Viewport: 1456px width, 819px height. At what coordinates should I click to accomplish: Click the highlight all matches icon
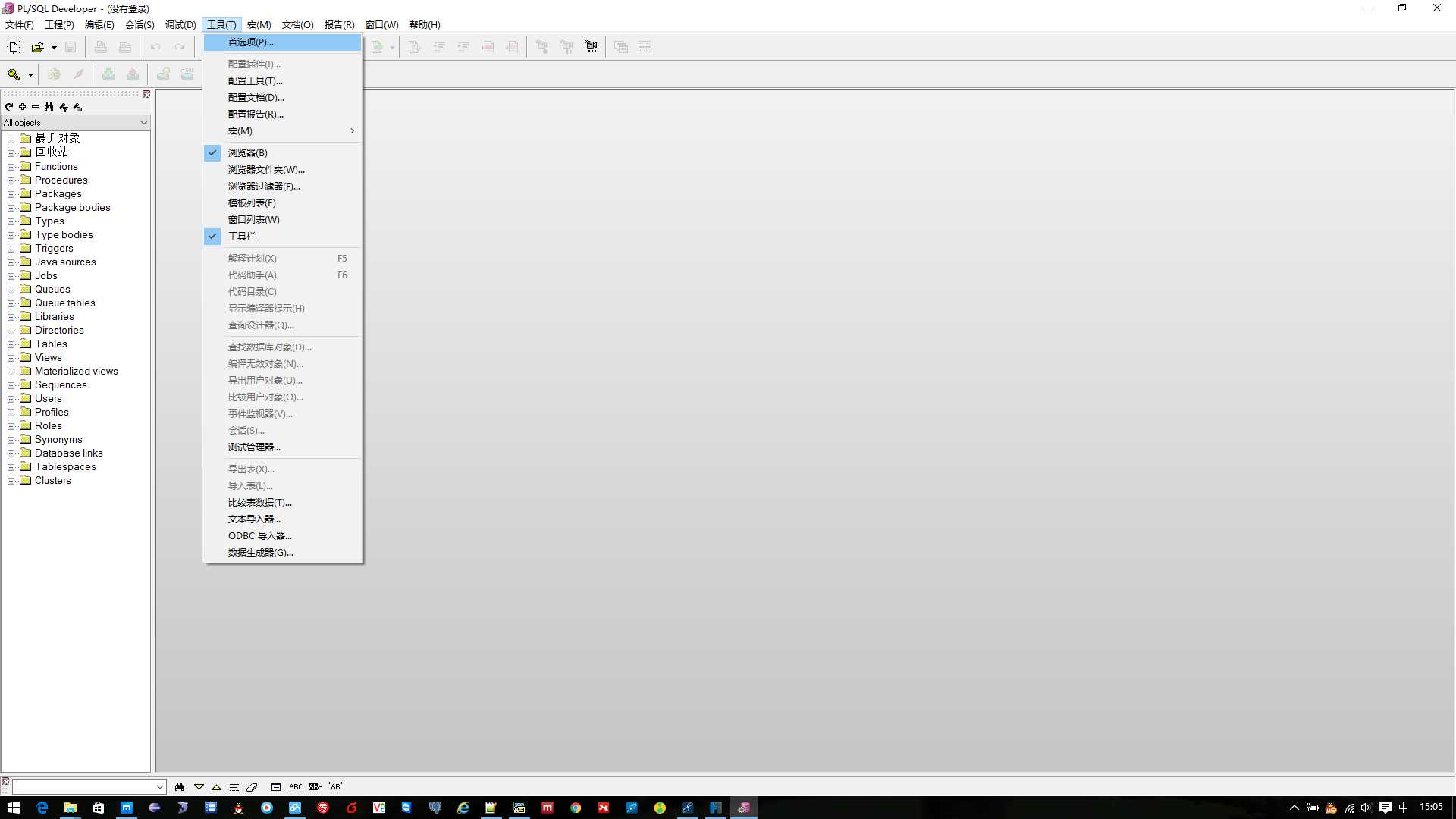pyautogui.click(x=234, y=787)
